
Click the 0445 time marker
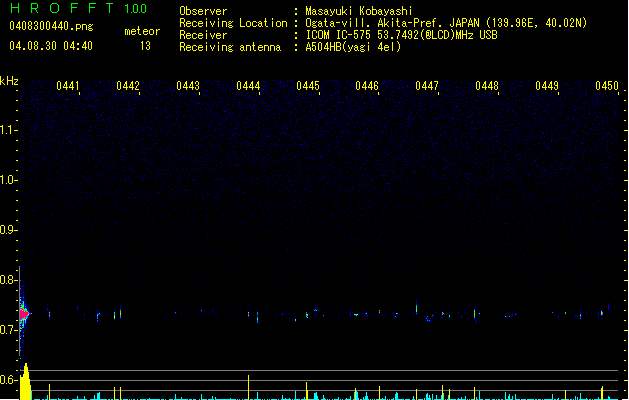pyautogui.click(x=308, y=86)
